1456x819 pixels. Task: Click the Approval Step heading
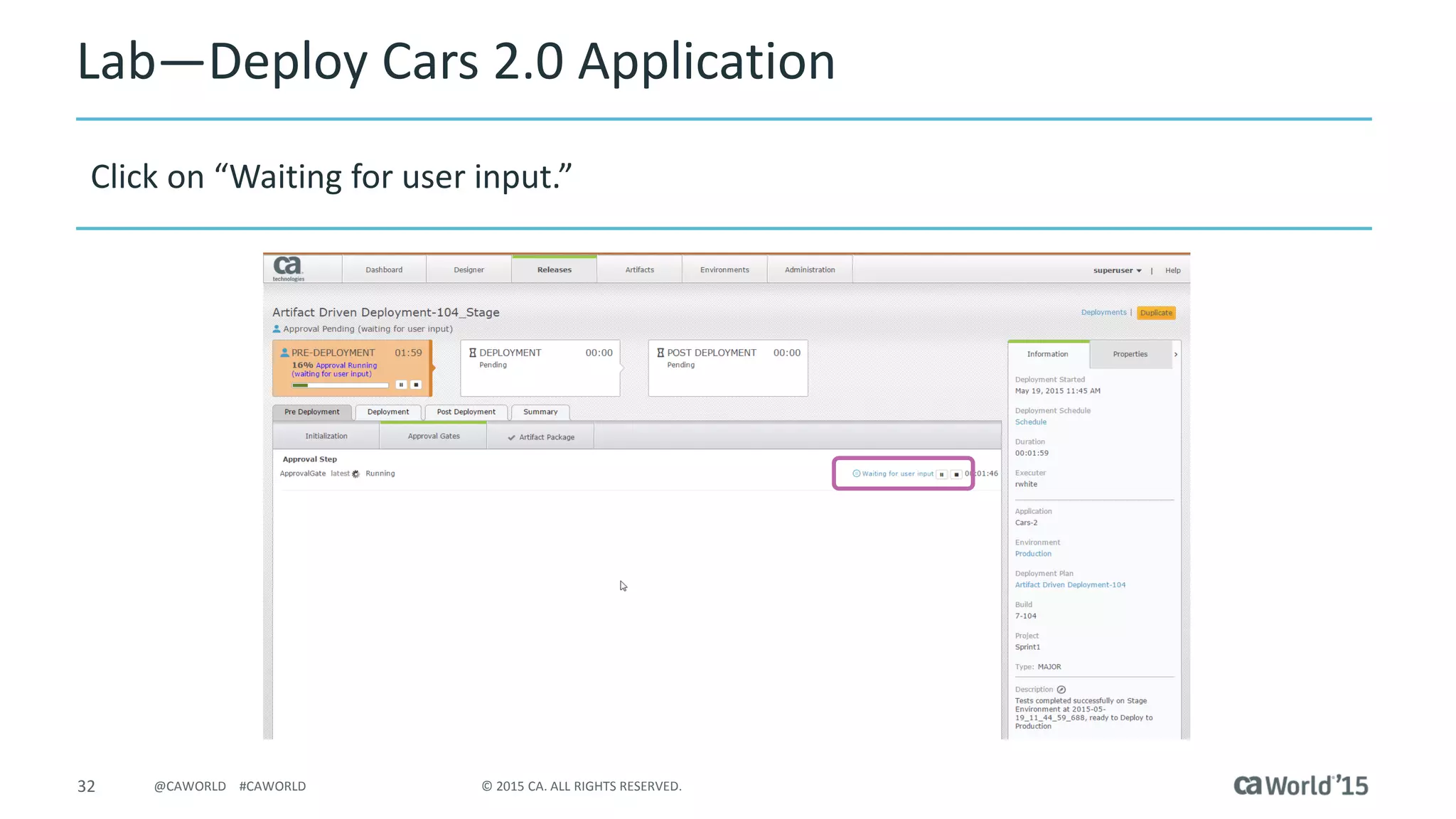pyautogui.click(x=310, y=459)
